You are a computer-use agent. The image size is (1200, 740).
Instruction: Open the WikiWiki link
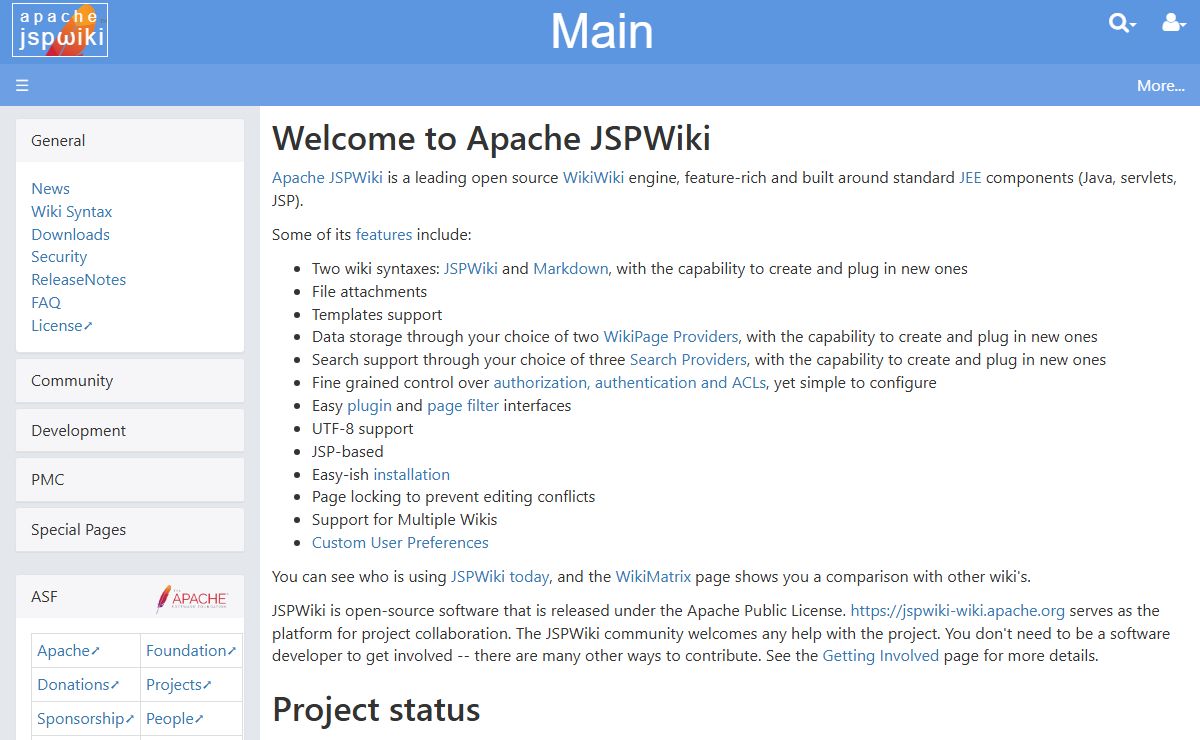[593, 178]
